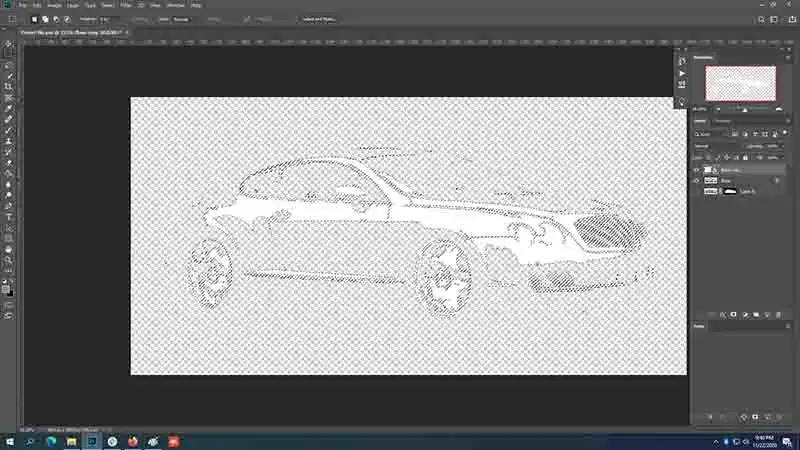Click the foreground color swatch
This screenshot has height=450, width=800.
tap(6, 289)
